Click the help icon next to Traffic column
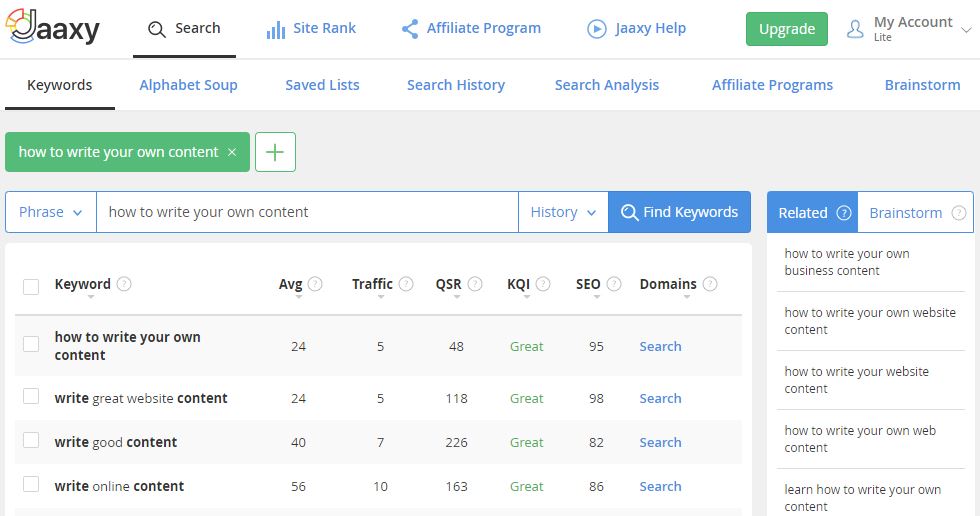The height and width of the screenshot is (516, 980). [x=406, y=284]
